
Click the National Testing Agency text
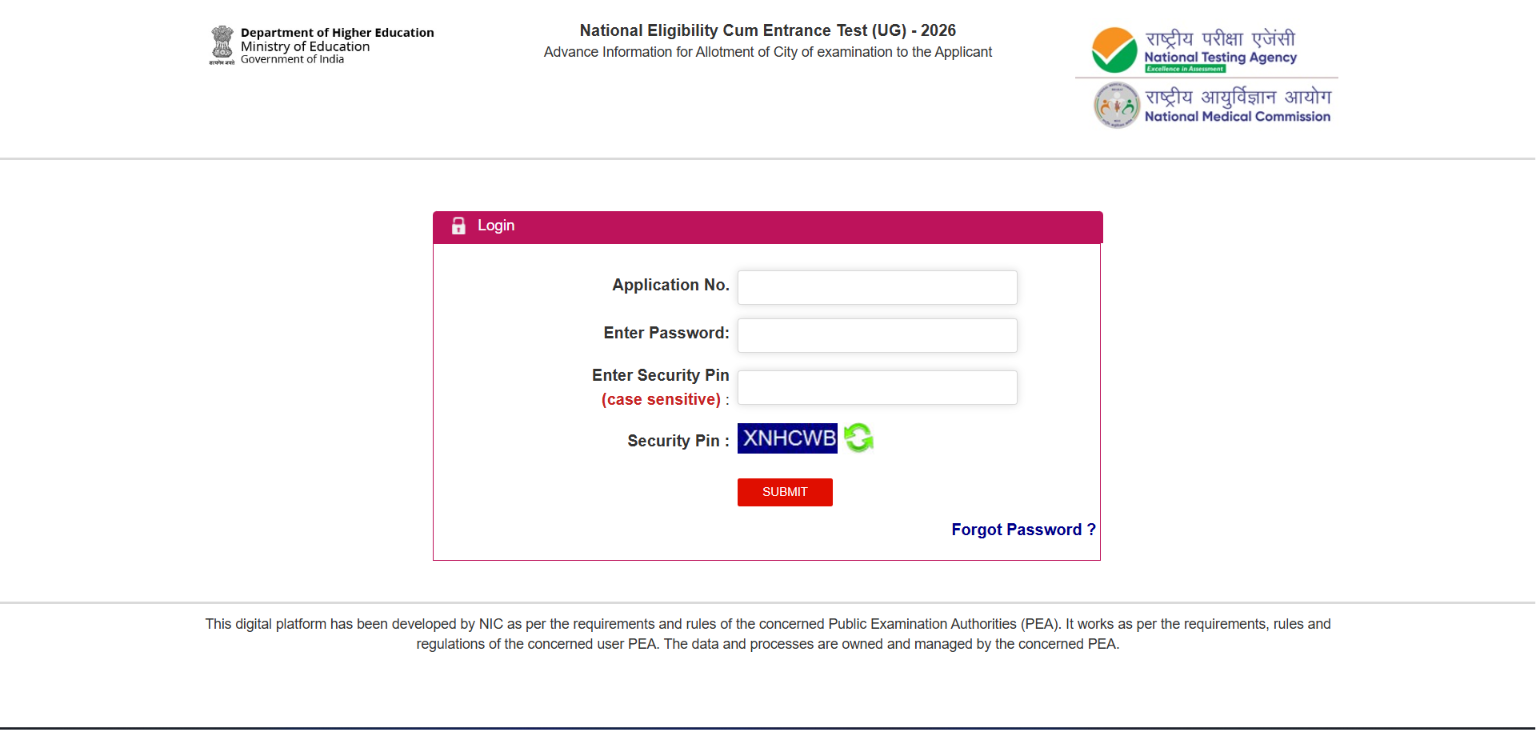1220,58
